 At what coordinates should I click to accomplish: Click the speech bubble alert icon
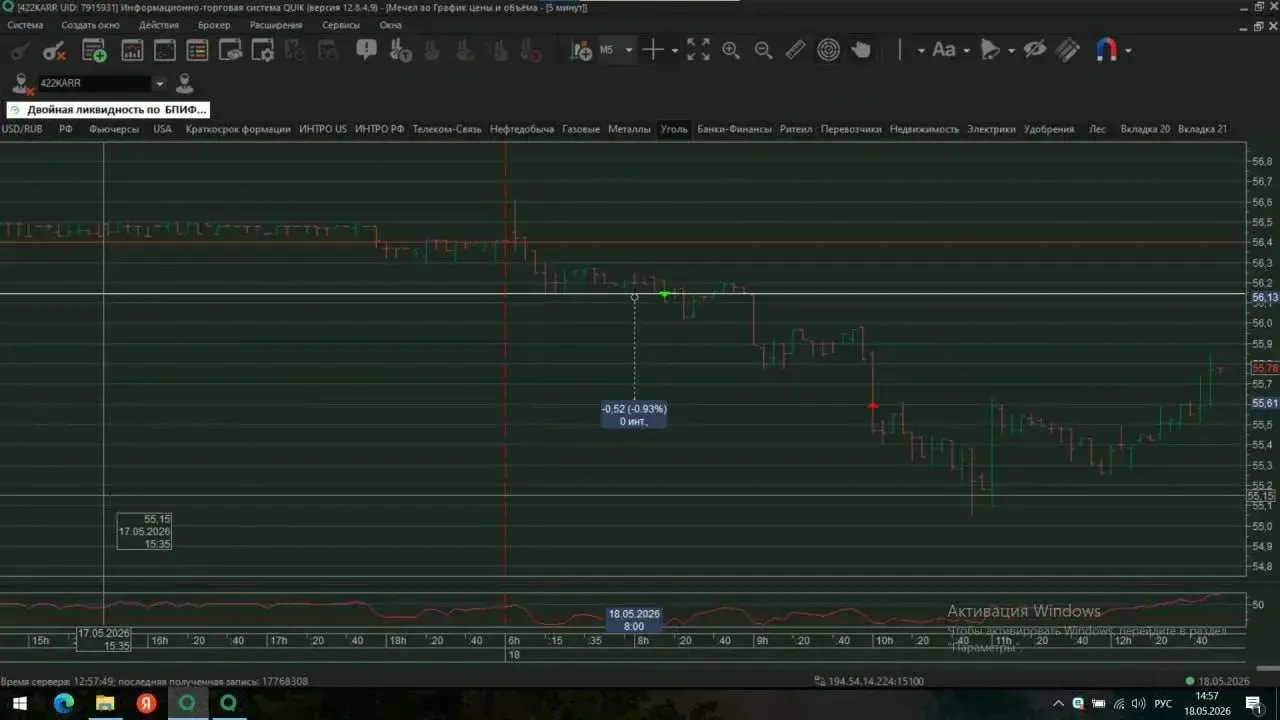(x=366, y=49)
